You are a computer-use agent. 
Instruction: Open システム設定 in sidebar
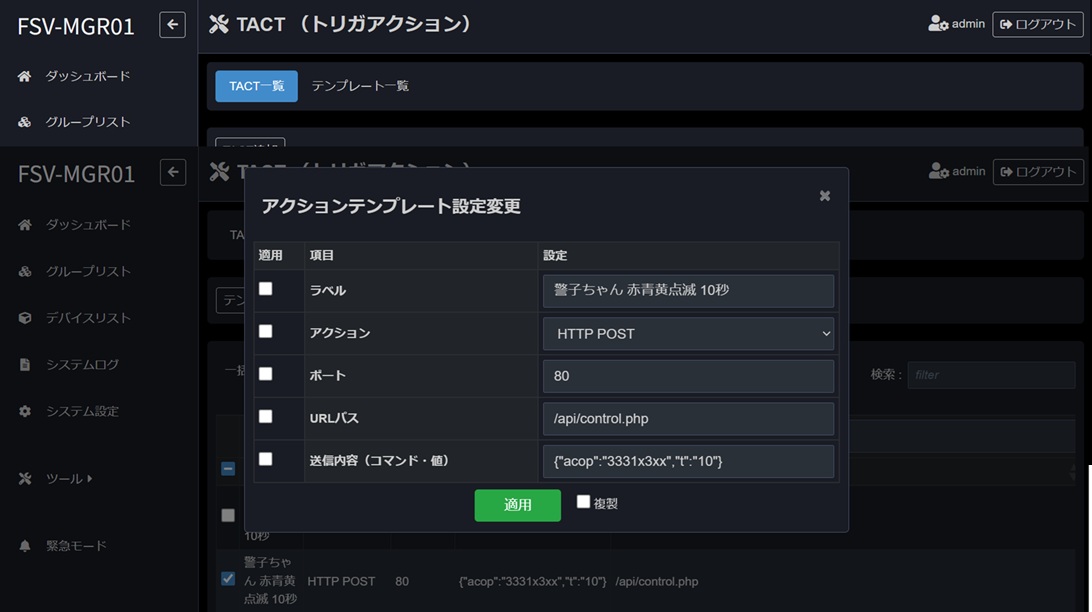point(82,411)
